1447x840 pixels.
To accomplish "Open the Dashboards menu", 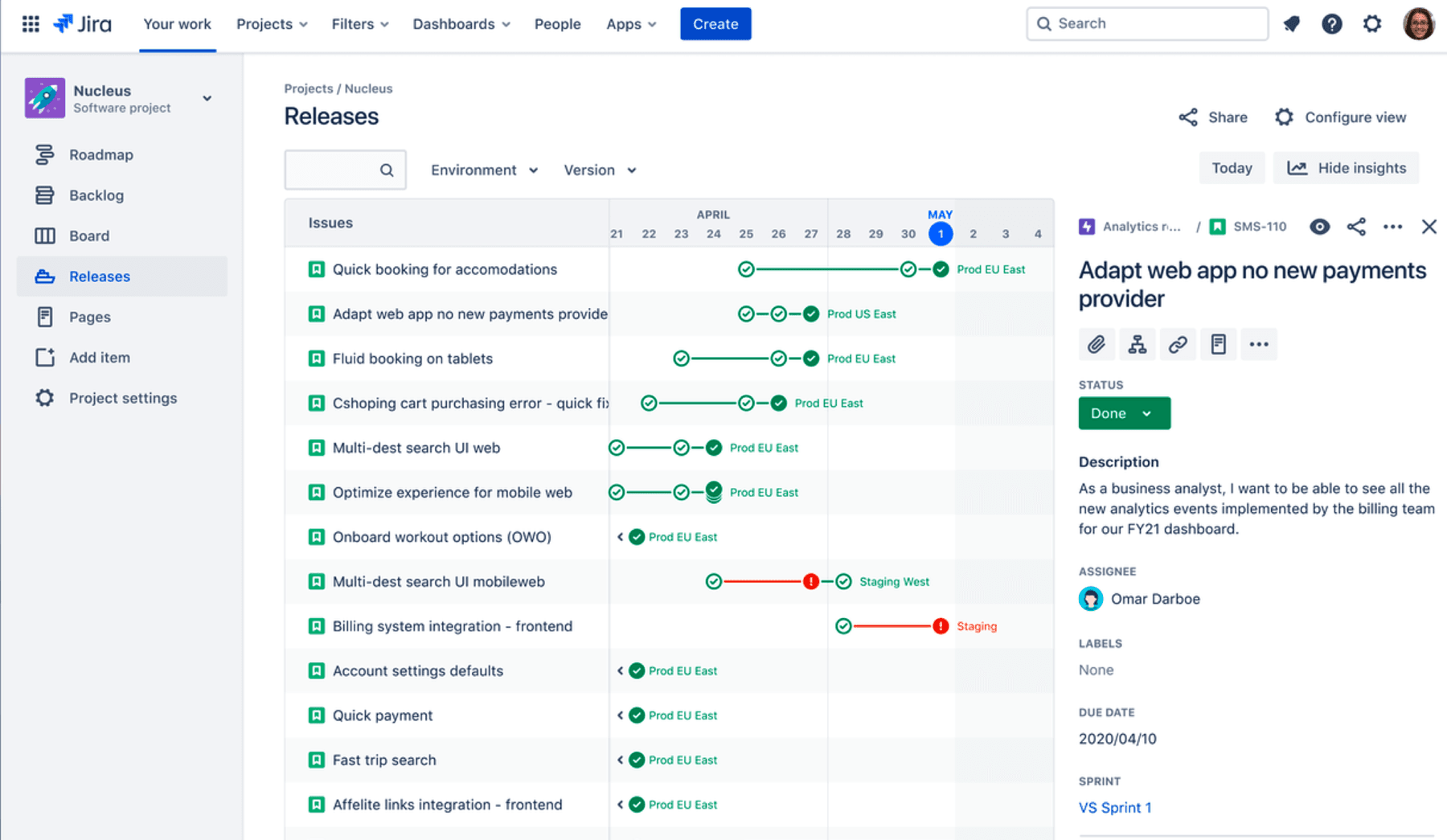I will 461,24.
